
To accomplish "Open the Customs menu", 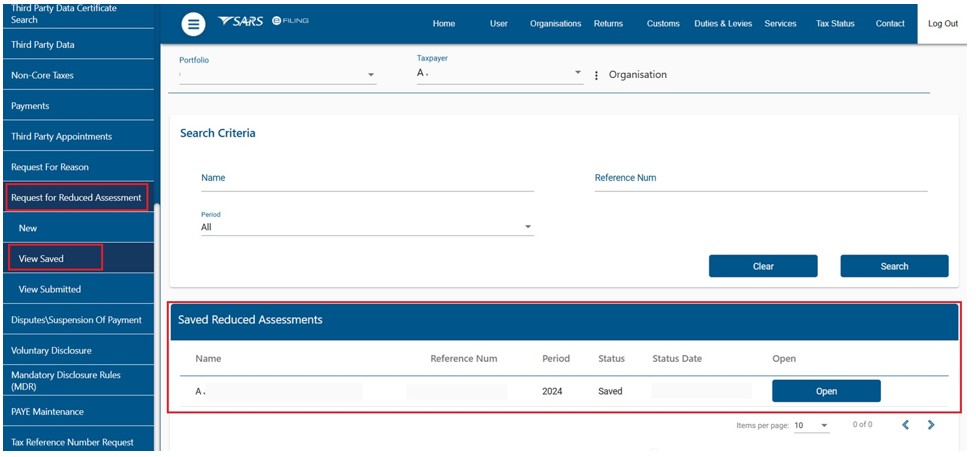I will [663, 24].
